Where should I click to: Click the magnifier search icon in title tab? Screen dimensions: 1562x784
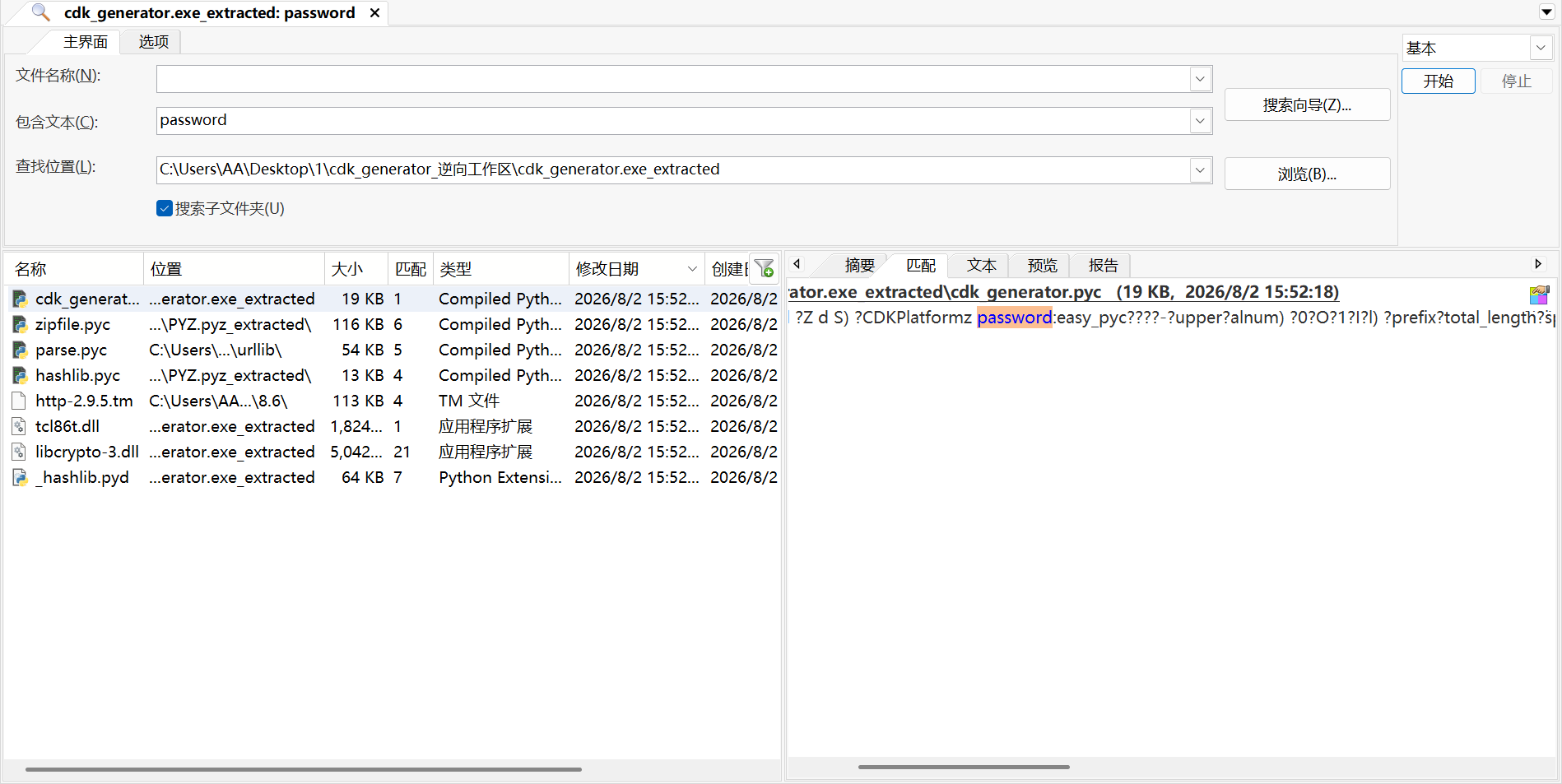tap(40, 12)
